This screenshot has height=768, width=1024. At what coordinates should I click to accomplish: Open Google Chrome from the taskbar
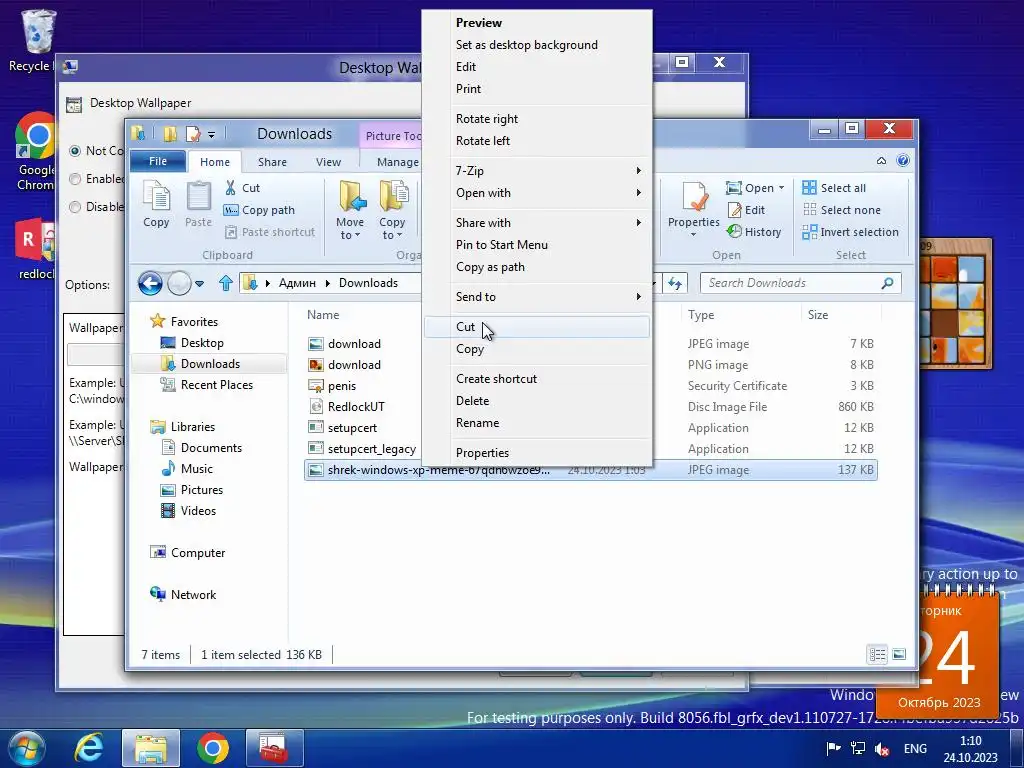click(213, 748)
